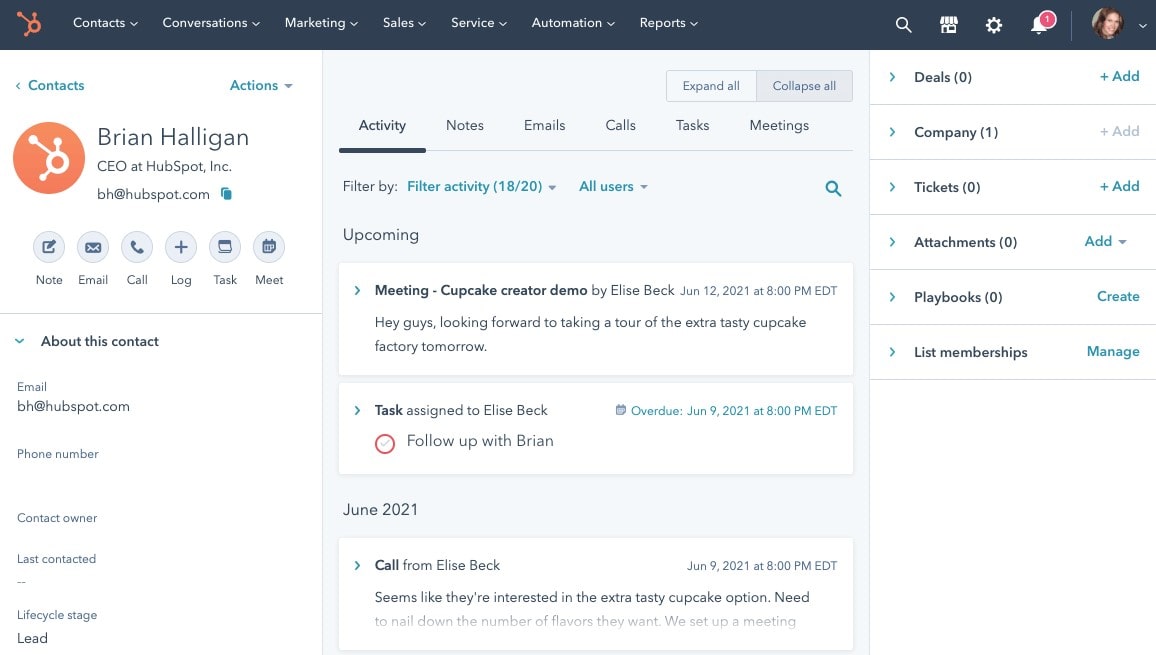Open the search magnifier in top bar
1156x655 pixels.
coord(903,25)
